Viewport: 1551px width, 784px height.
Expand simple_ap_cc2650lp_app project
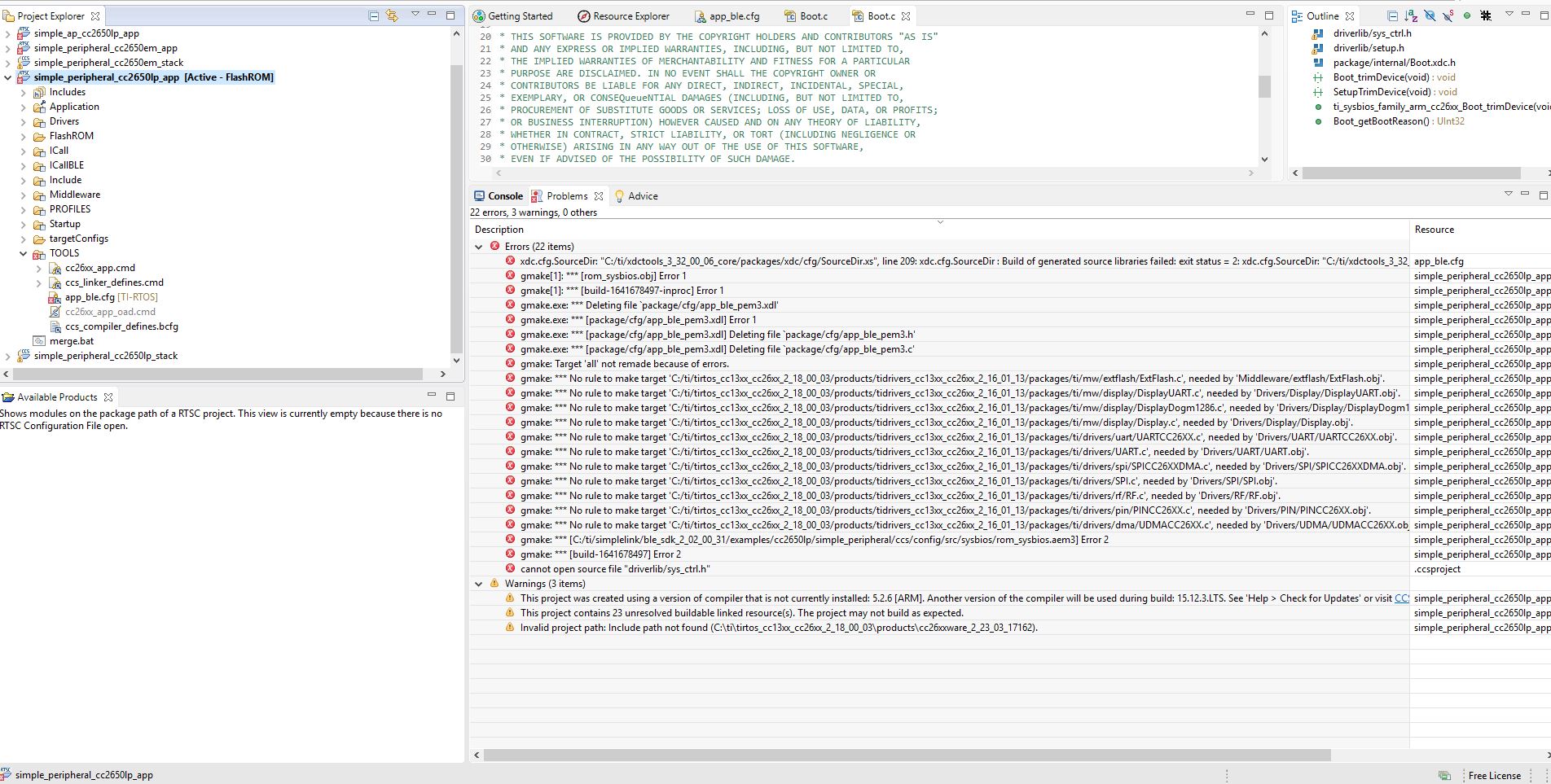tap(8, 33)
